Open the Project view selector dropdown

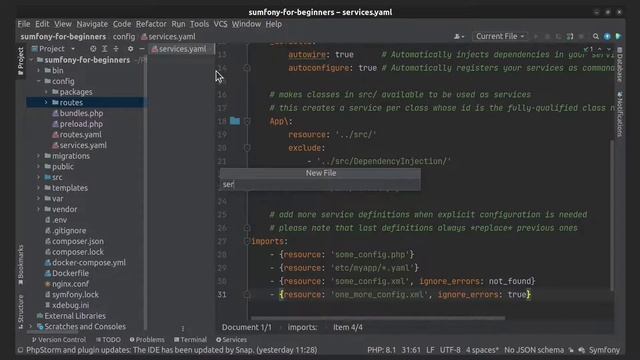(x=54, y=49)
